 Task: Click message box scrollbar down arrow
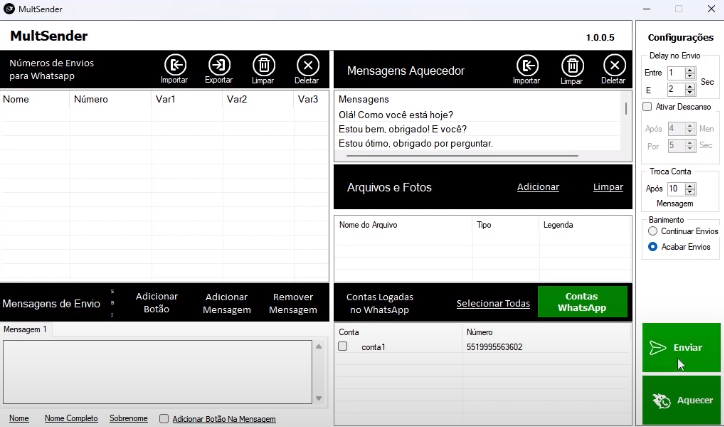pyautogui.click(x=319, y=398)
